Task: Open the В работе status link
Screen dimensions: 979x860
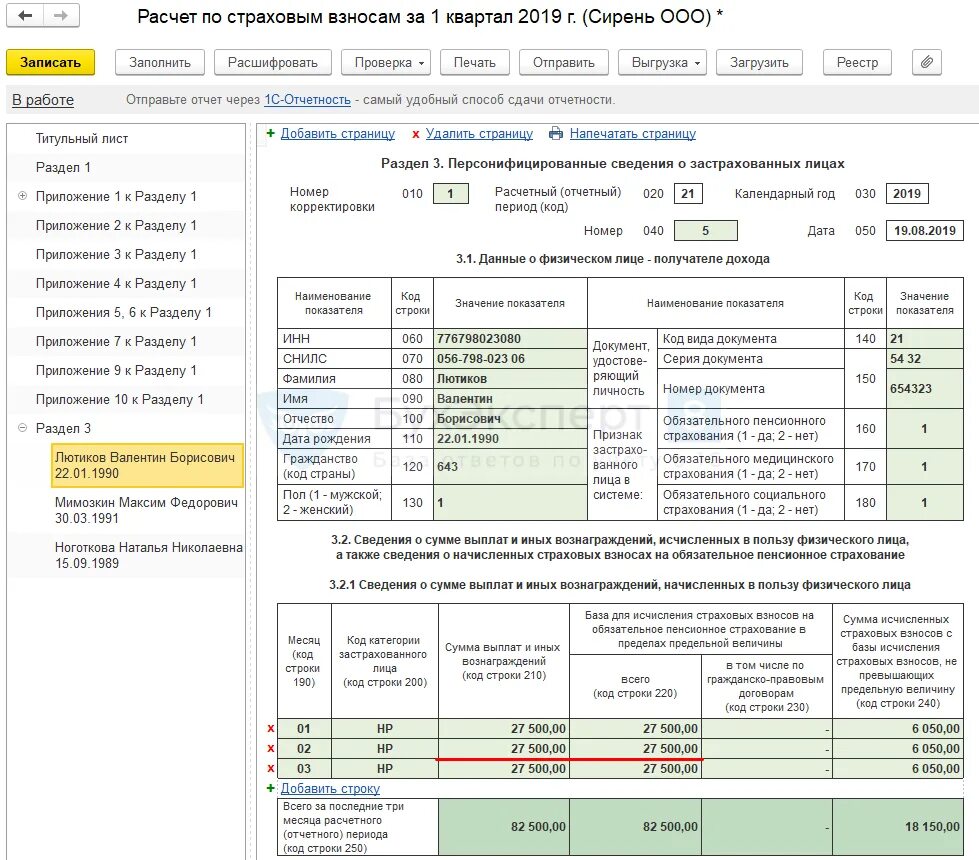Action: 43,100
